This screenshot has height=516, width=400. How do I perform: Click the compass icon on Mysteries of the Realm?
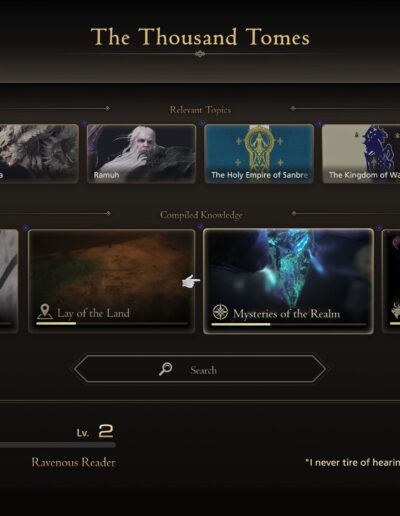pos(220,313)
